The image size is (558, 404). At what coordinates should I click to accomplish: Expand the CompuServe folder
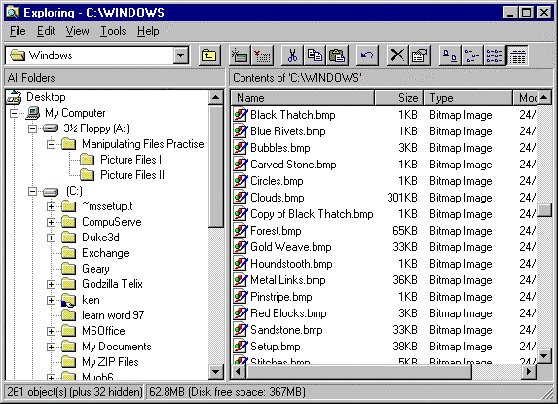click(51, 222)
